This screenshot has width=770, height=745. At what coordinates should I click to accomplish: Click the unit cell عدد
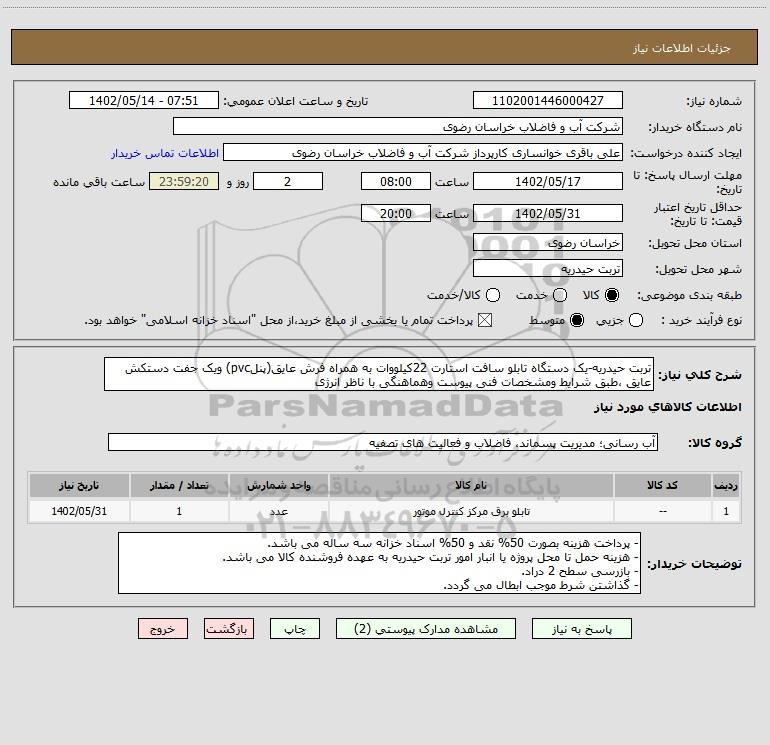coord(278,512)
